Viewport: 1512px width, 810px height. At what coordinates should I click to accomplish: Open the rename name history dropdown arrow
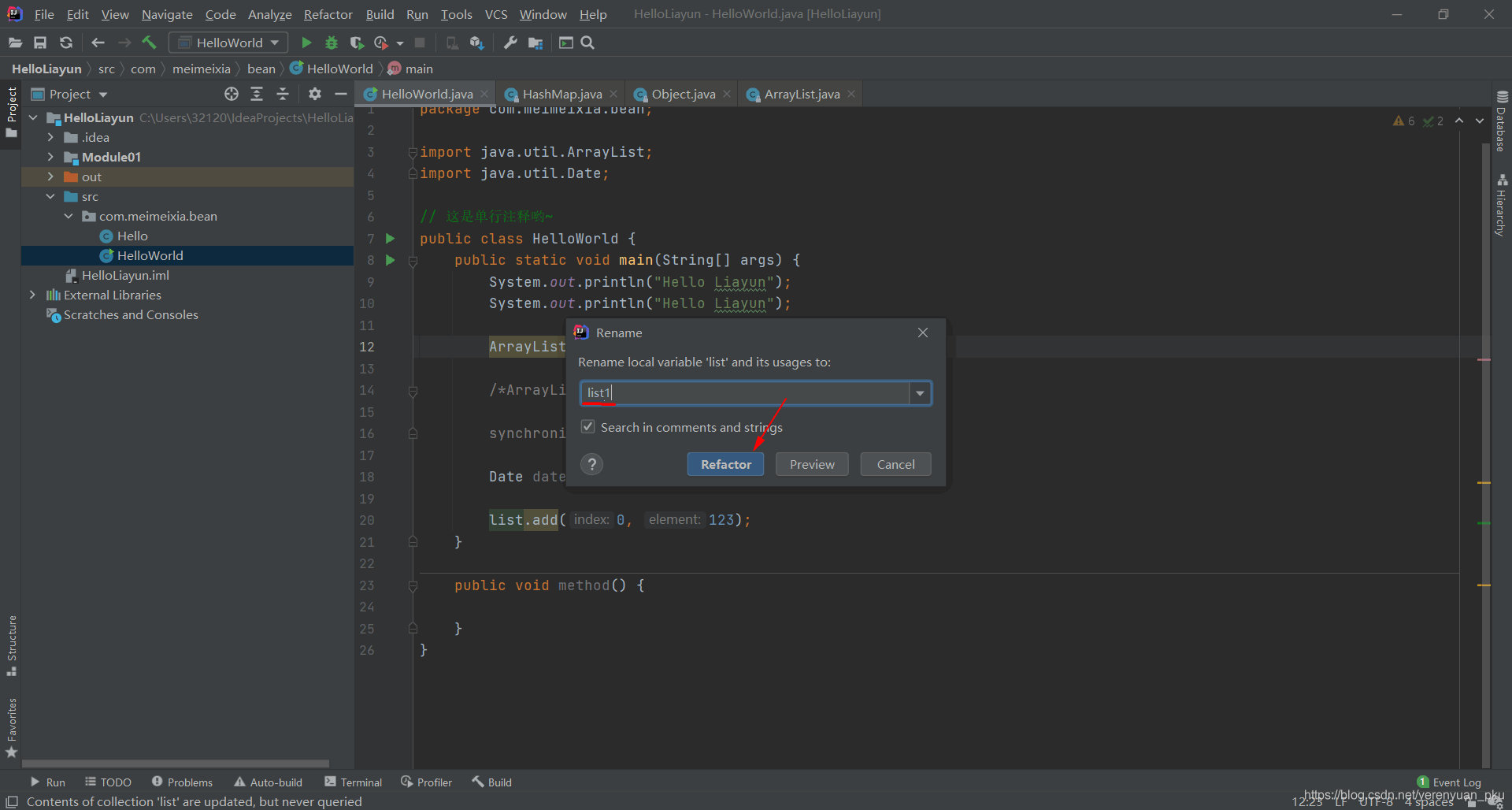click(x=920, y=393)
